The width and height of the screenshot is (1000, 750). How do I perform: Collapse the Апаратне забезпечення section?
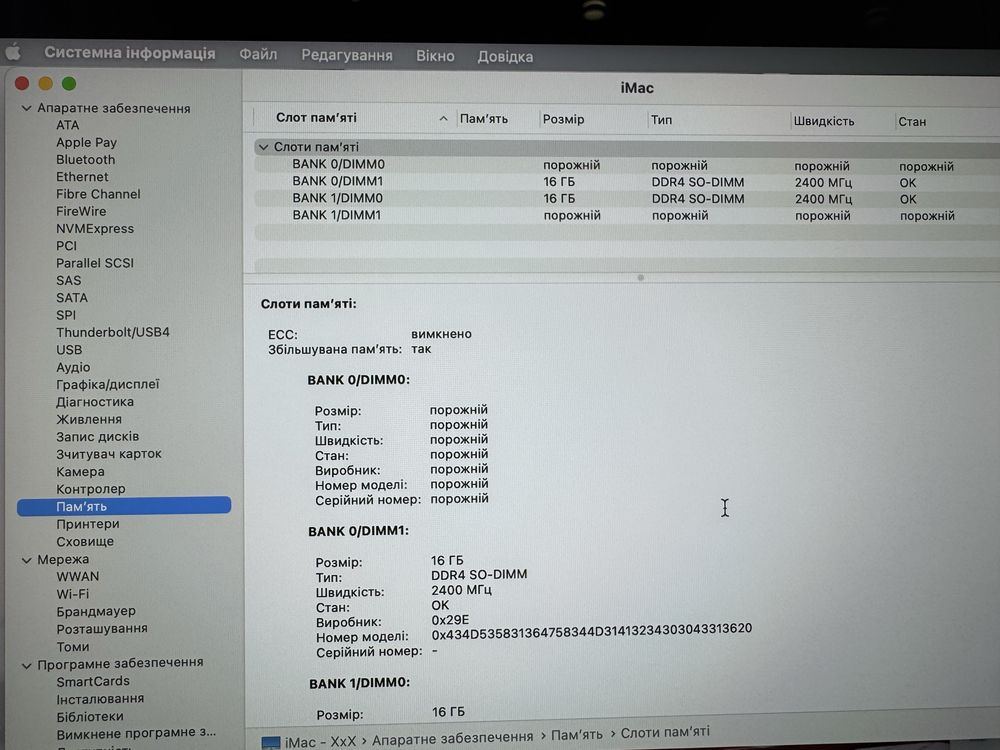pyautogui.click(x=27, y=108)
